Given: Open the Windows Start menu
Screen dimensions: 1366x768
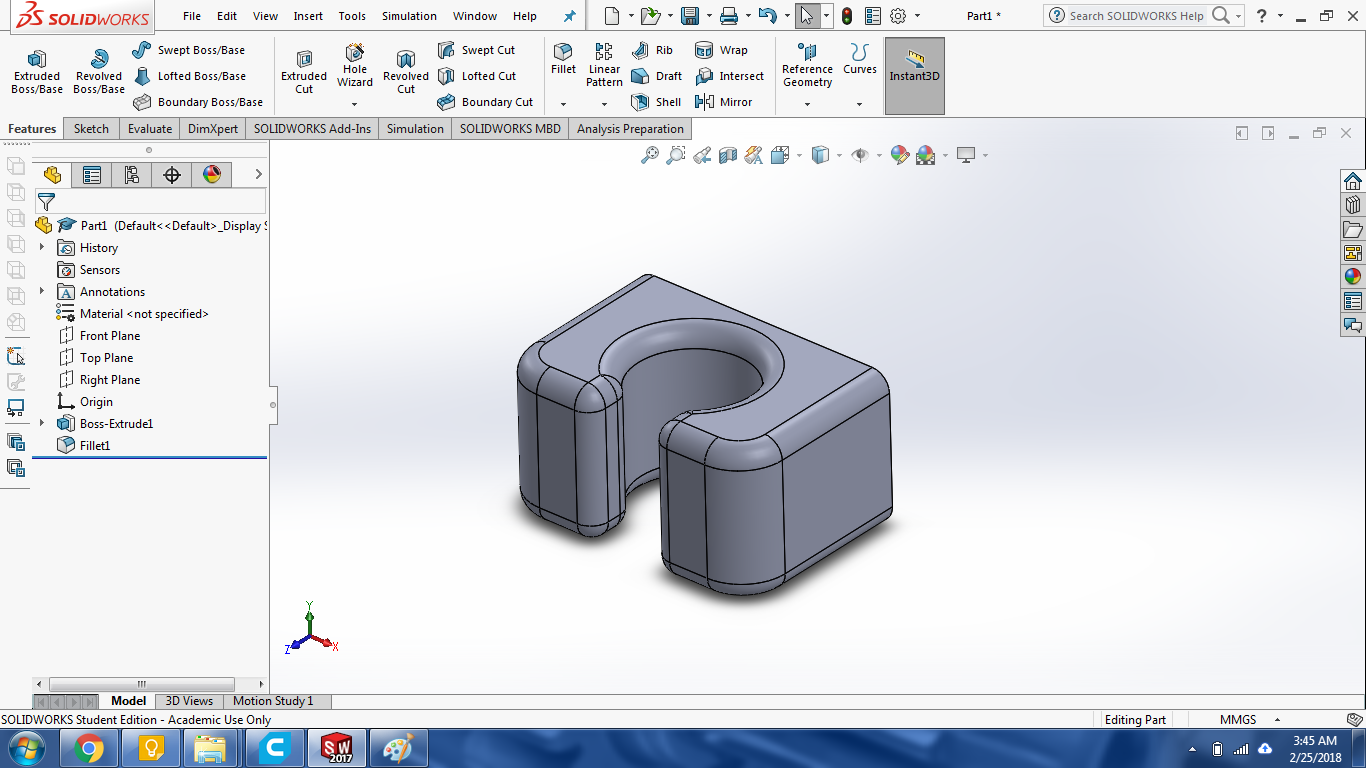Looking at the screenshot, I should (26, 748).
